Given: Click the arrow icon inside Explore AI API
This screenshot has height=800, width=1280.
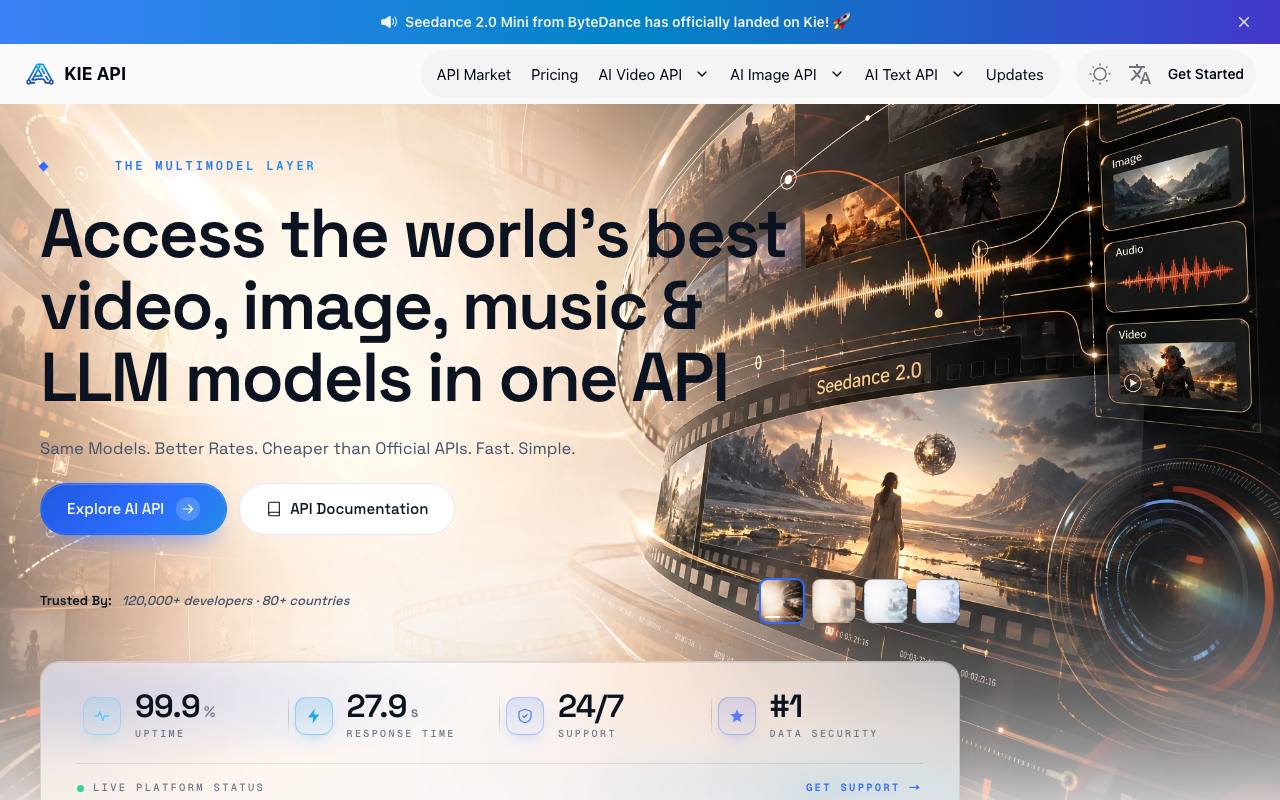Looking at the screenshot, I should (x=188, y=509).
